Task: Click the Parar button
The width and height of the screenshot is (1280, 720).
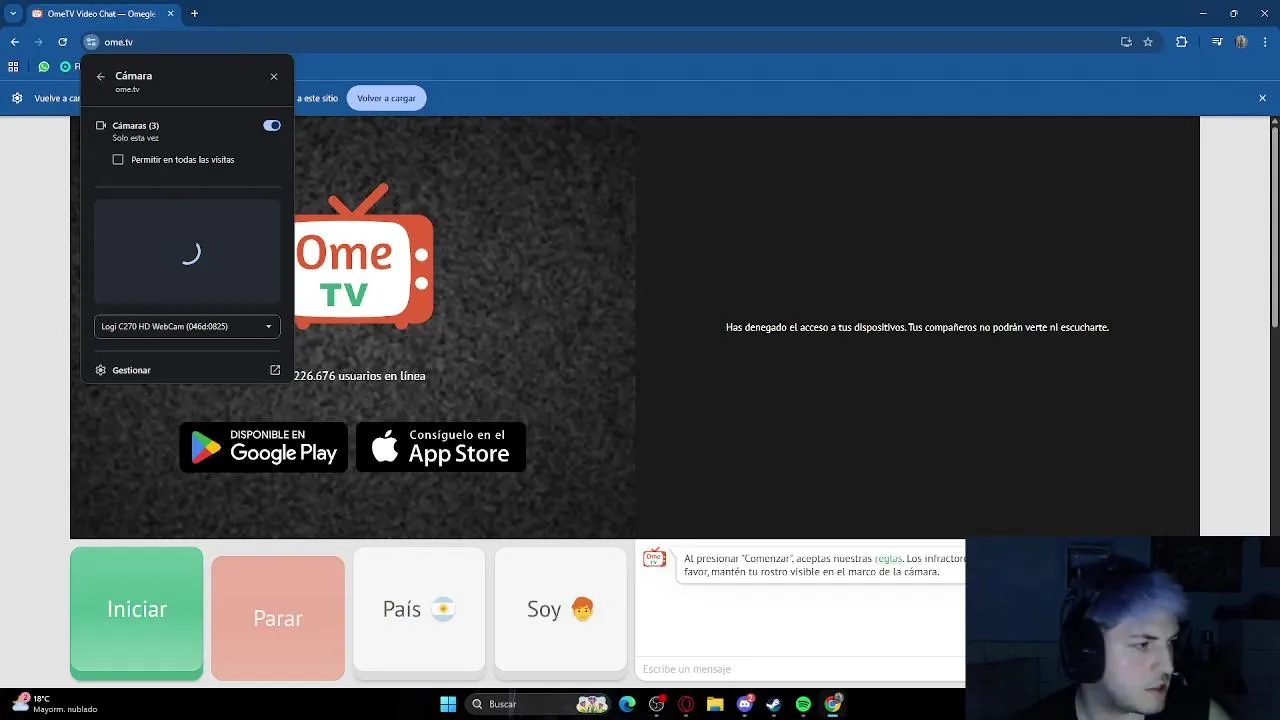Action: (278, 618)
